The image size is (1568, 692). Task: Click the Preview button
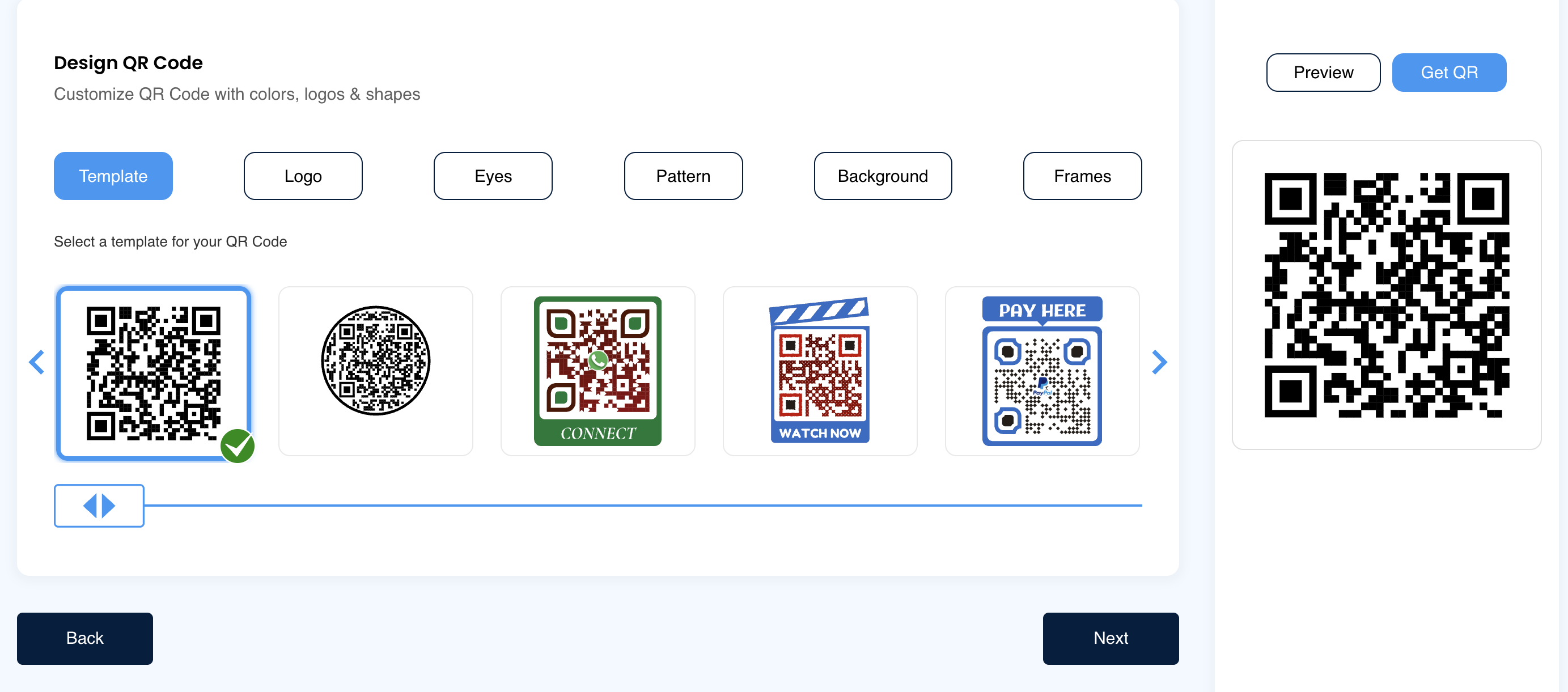[1323, 73]
